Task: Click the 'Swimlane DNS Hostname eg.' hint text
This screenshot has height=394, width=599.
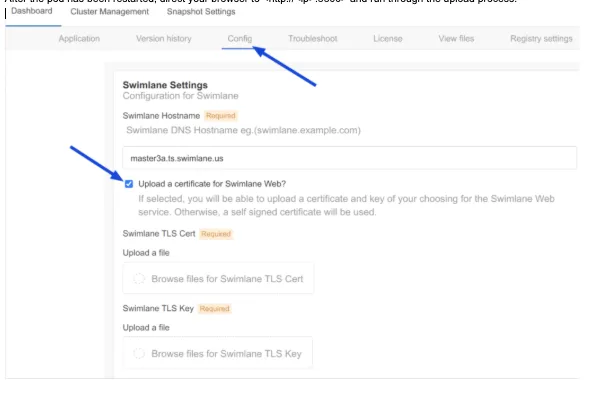Action: point(243,130)
